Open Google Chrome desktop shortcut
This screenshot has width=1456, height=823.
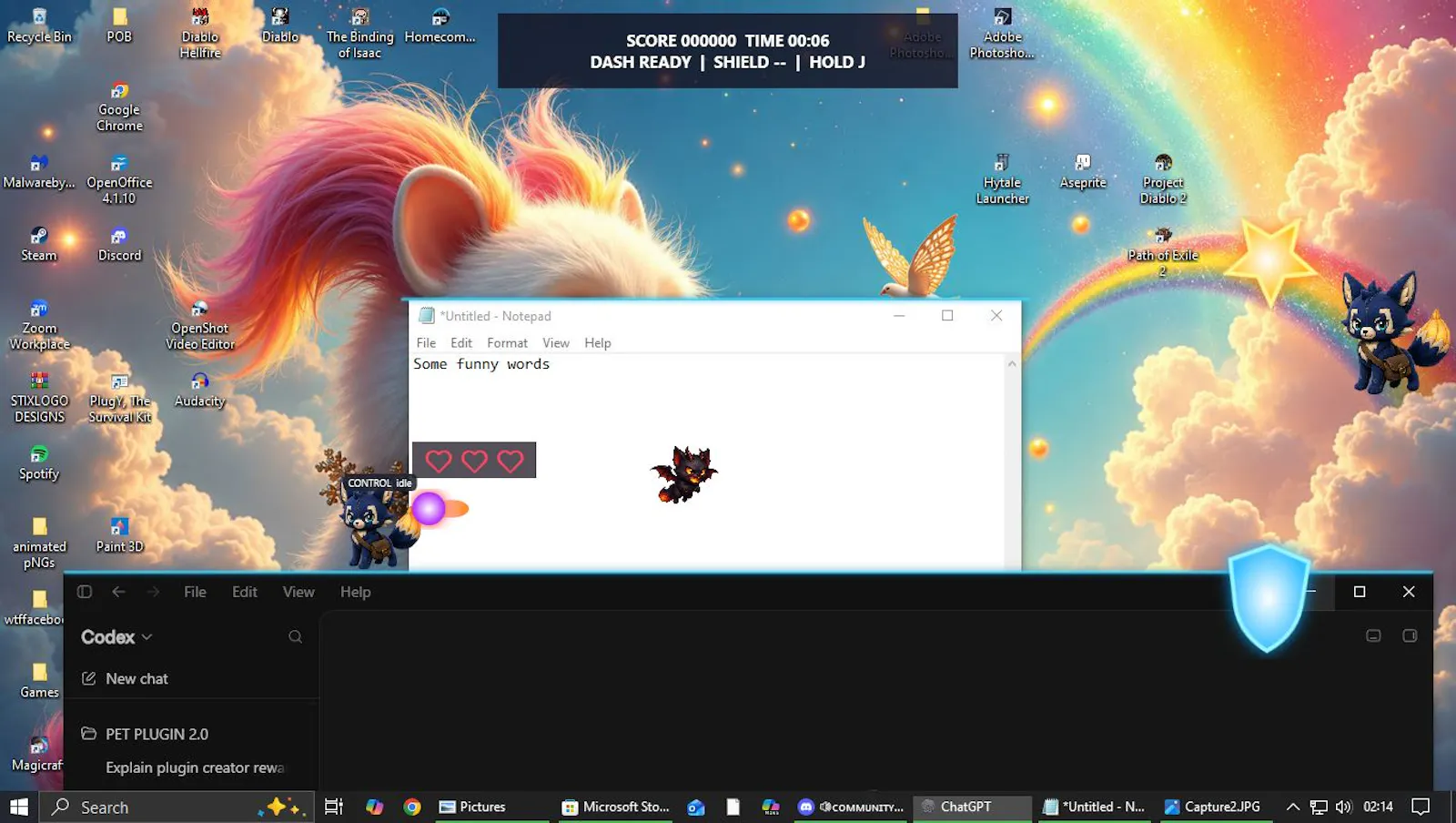pyautogui.click(x=119, y=107)
